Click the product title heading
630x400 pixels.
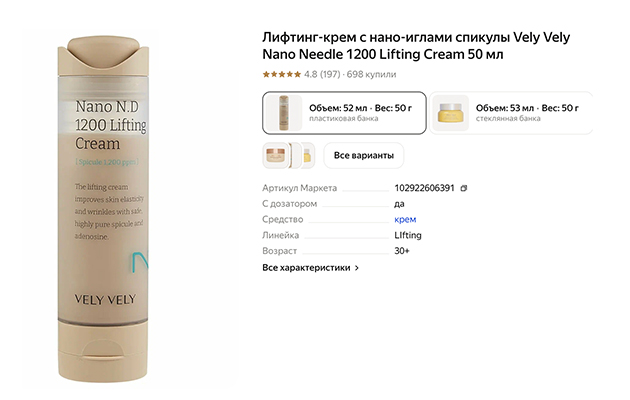pos(416,45)
